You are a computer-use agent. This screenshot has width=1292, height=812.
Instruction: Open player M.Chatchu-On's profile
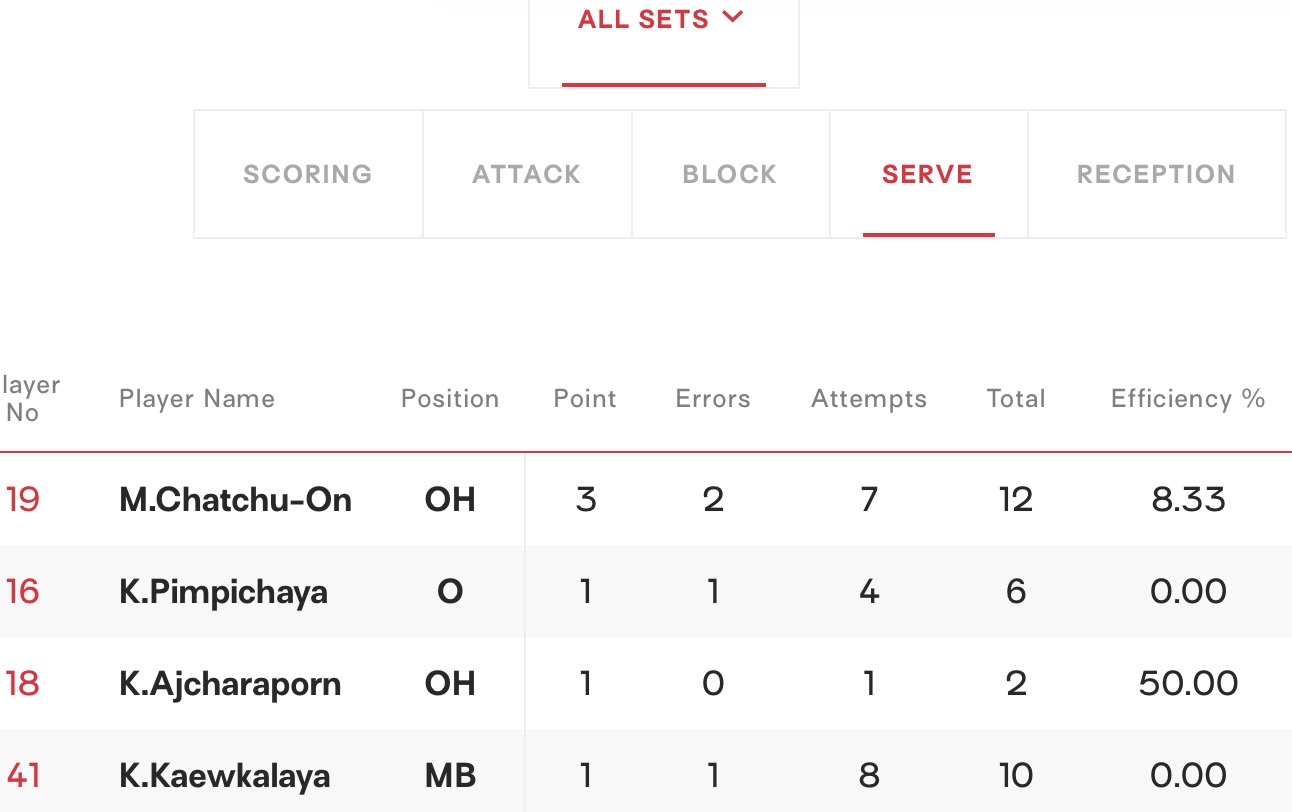(236, 499)
